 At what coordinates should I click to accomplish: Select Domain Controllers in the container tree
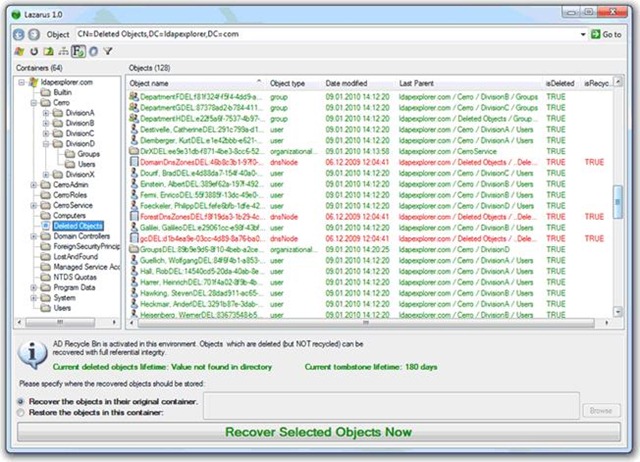coord(82,236)
